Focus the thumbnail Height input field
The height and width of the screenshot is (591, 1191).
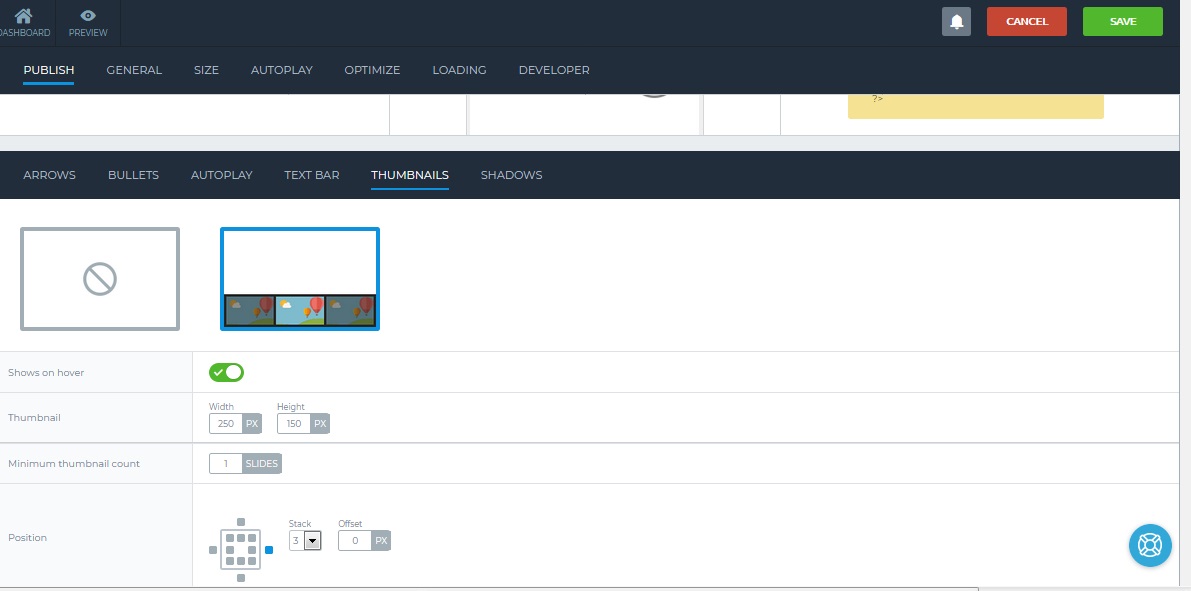[x=294, y=424]
